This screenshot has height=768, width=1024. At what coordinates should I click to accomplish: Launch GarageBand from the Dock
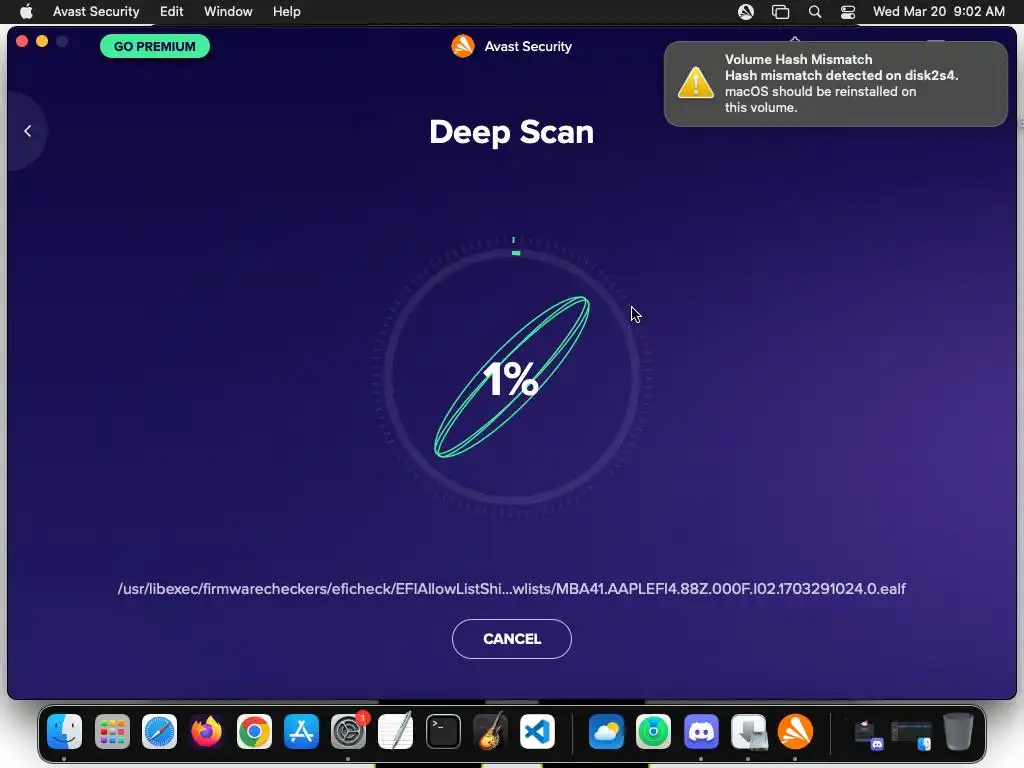(x=490, y=731)
